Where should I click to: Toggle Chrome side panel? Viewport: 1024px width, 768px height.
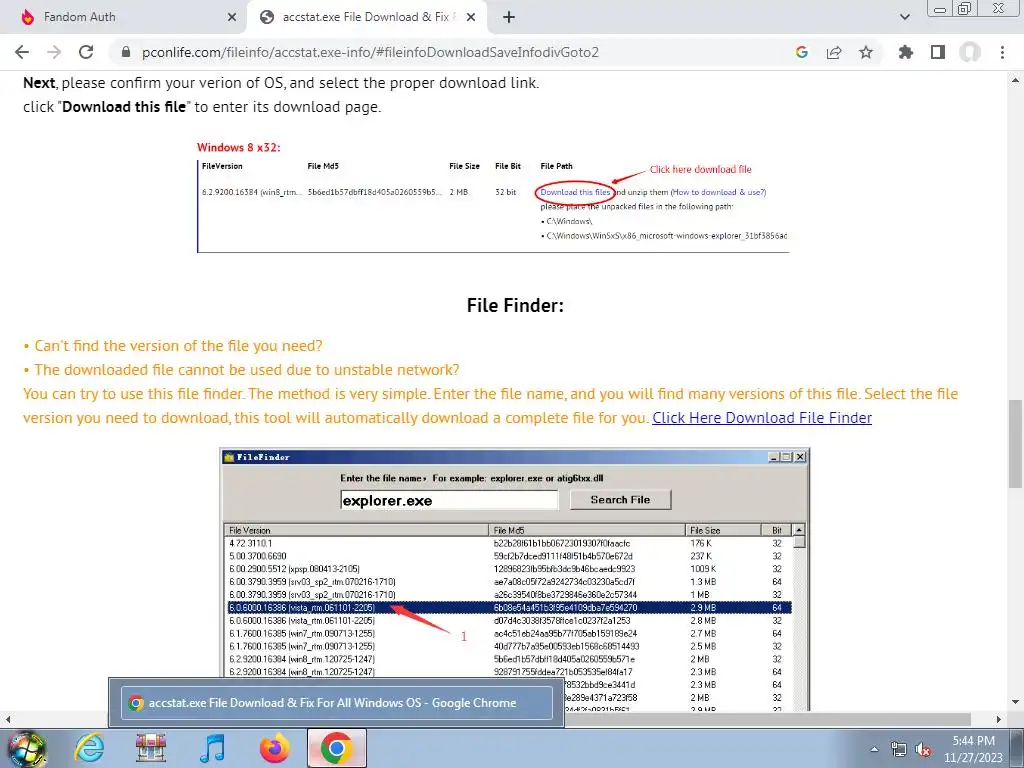point(938,52)
